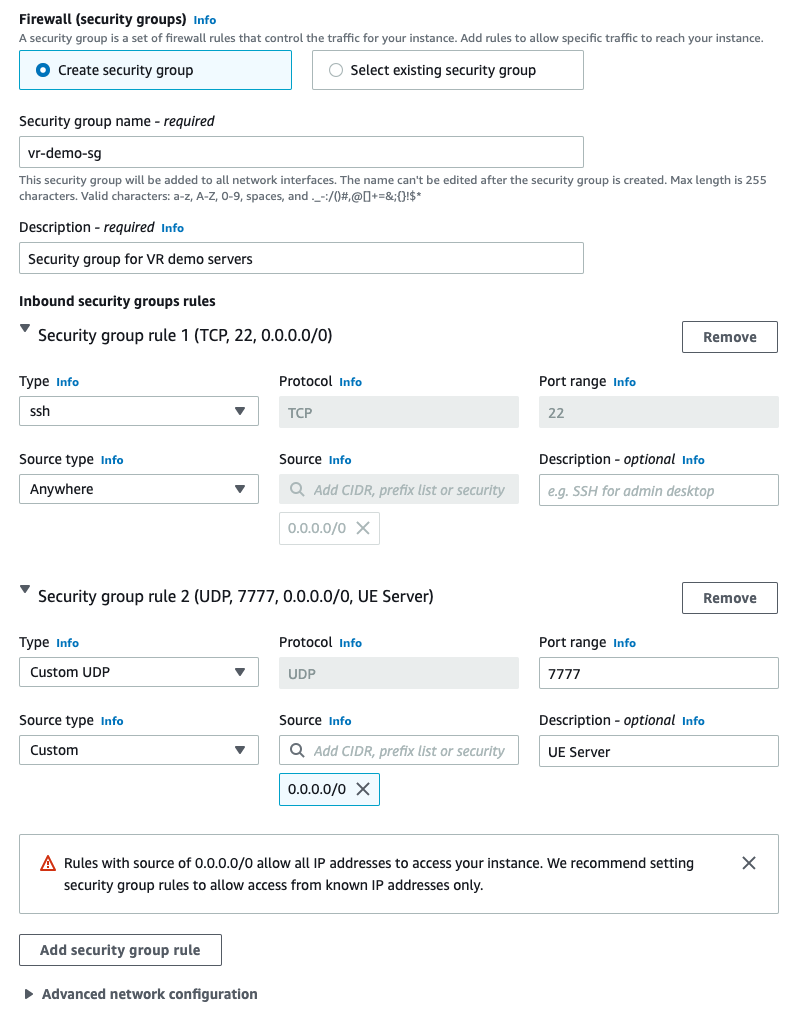Click search icon in rule 2 Source field
798x1029 pixels.
297,750
